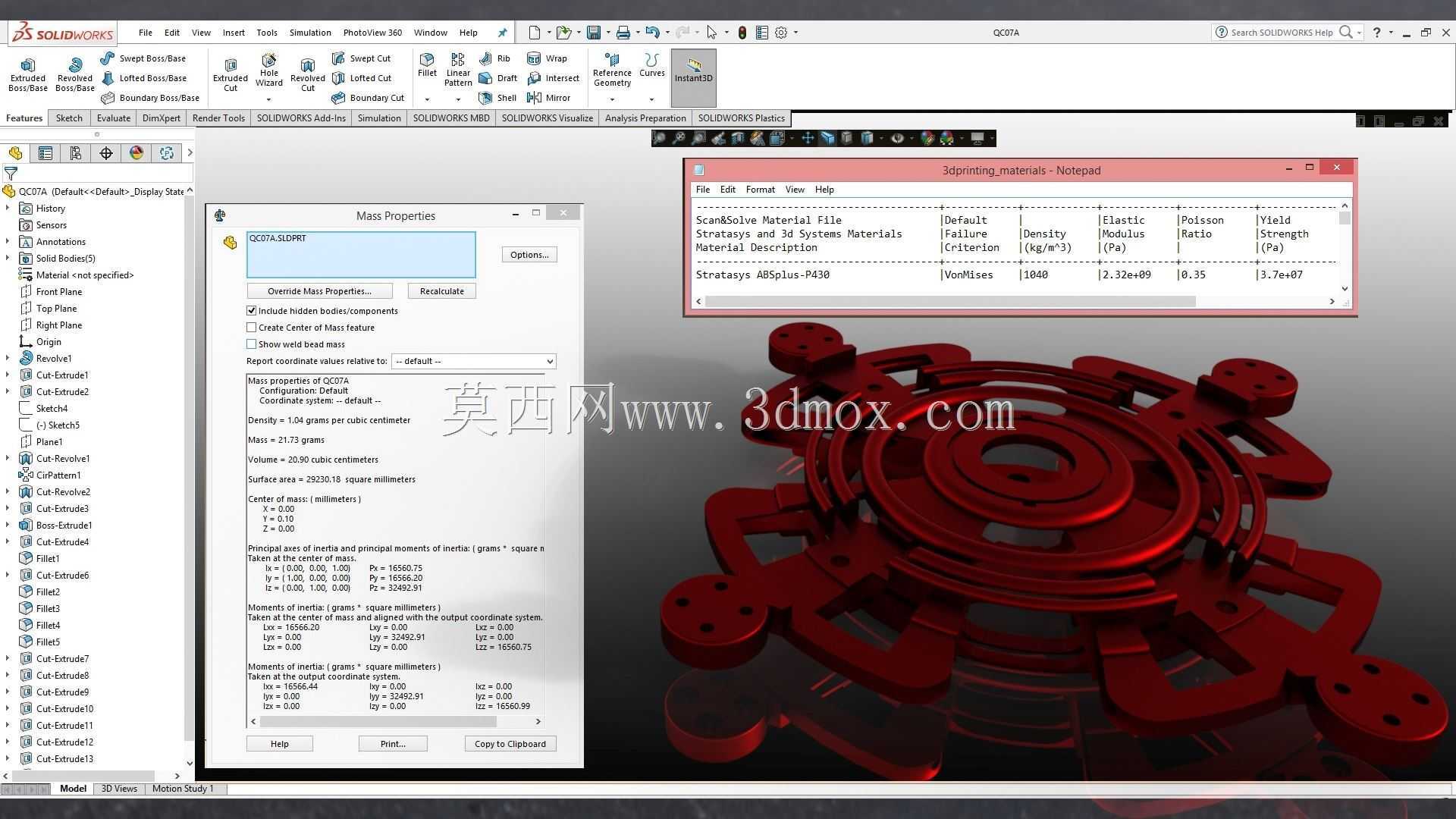Click the Print icon in the toolbar
The width and height of the screenshot is (1456, 819).
pos(623,33)
